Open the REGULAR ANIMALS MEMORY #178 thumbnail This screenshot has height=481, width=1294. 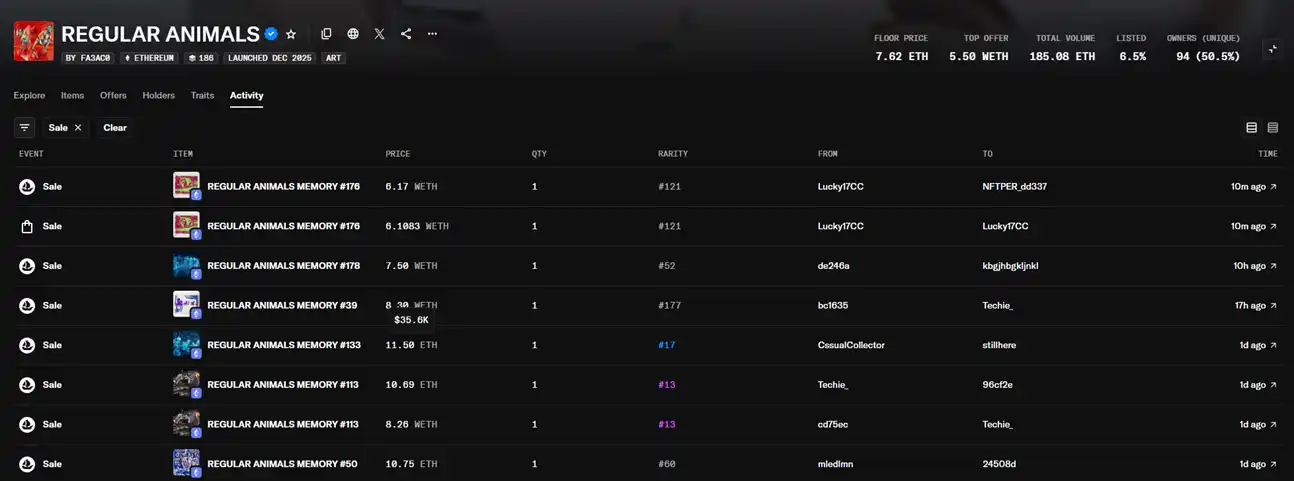coord(186,266)
